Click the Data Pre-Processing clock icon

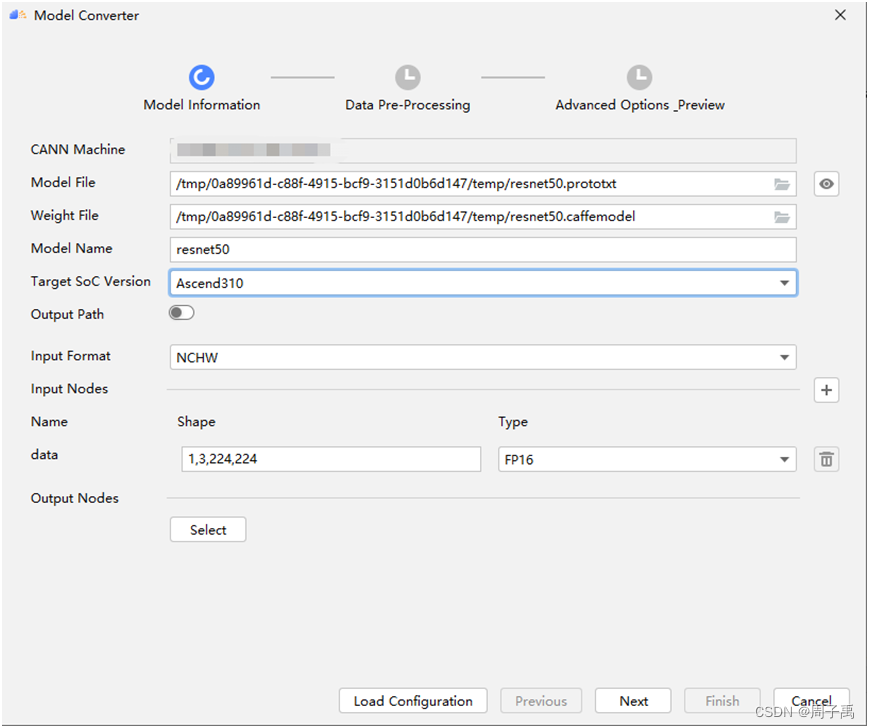(x=408, y=76)
